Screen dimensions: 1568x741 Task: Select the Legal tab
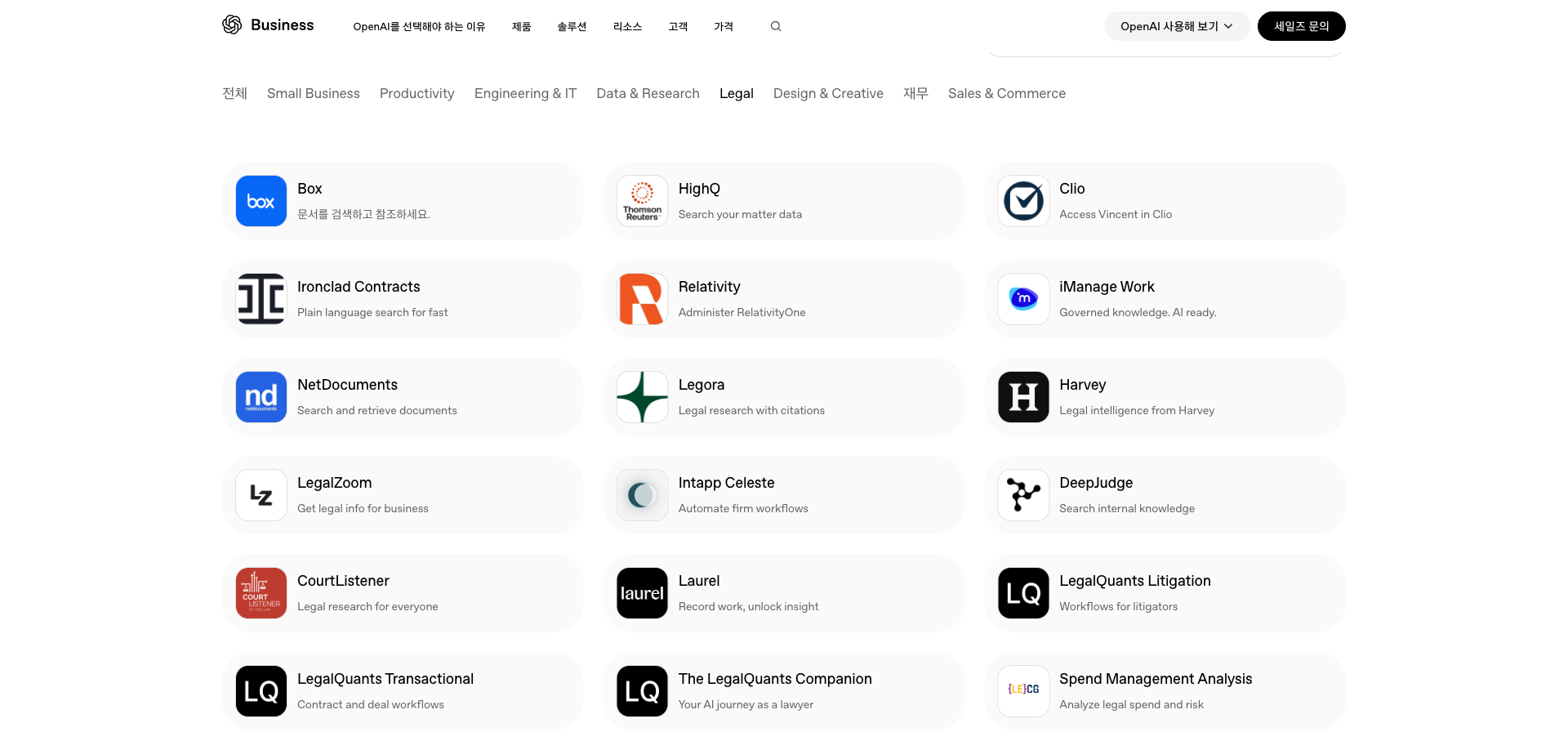pos(737,93)
